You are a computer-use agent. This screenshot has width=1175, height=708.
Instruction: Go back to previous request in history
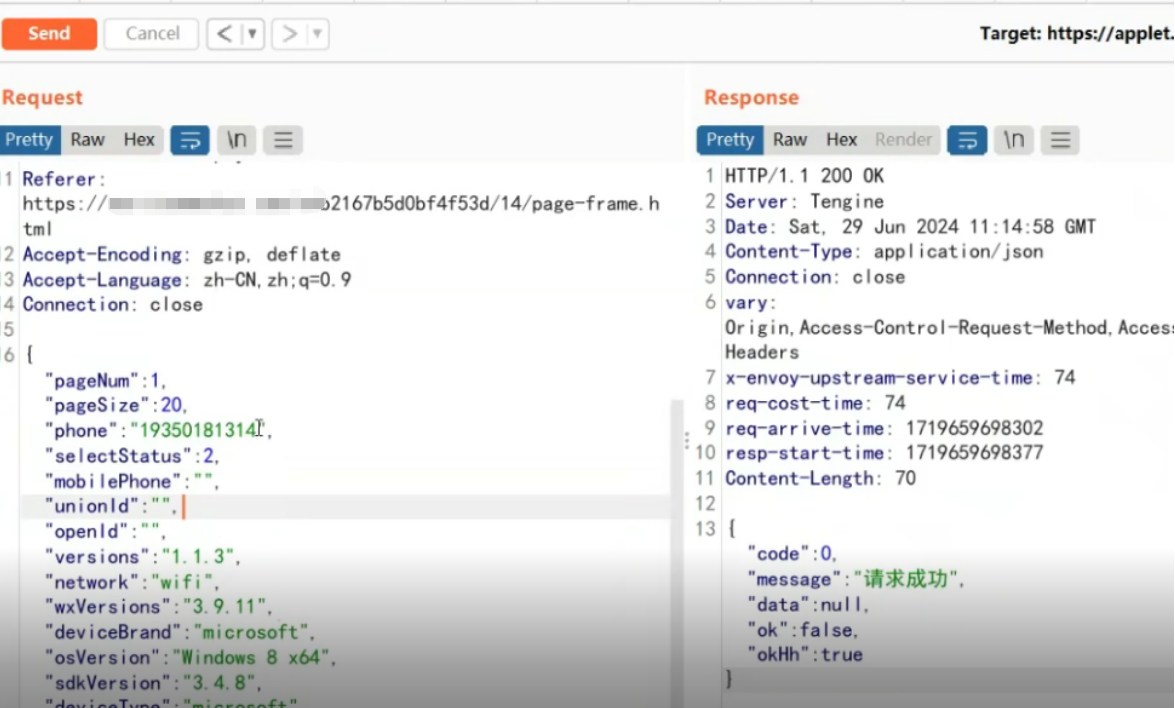224,34
